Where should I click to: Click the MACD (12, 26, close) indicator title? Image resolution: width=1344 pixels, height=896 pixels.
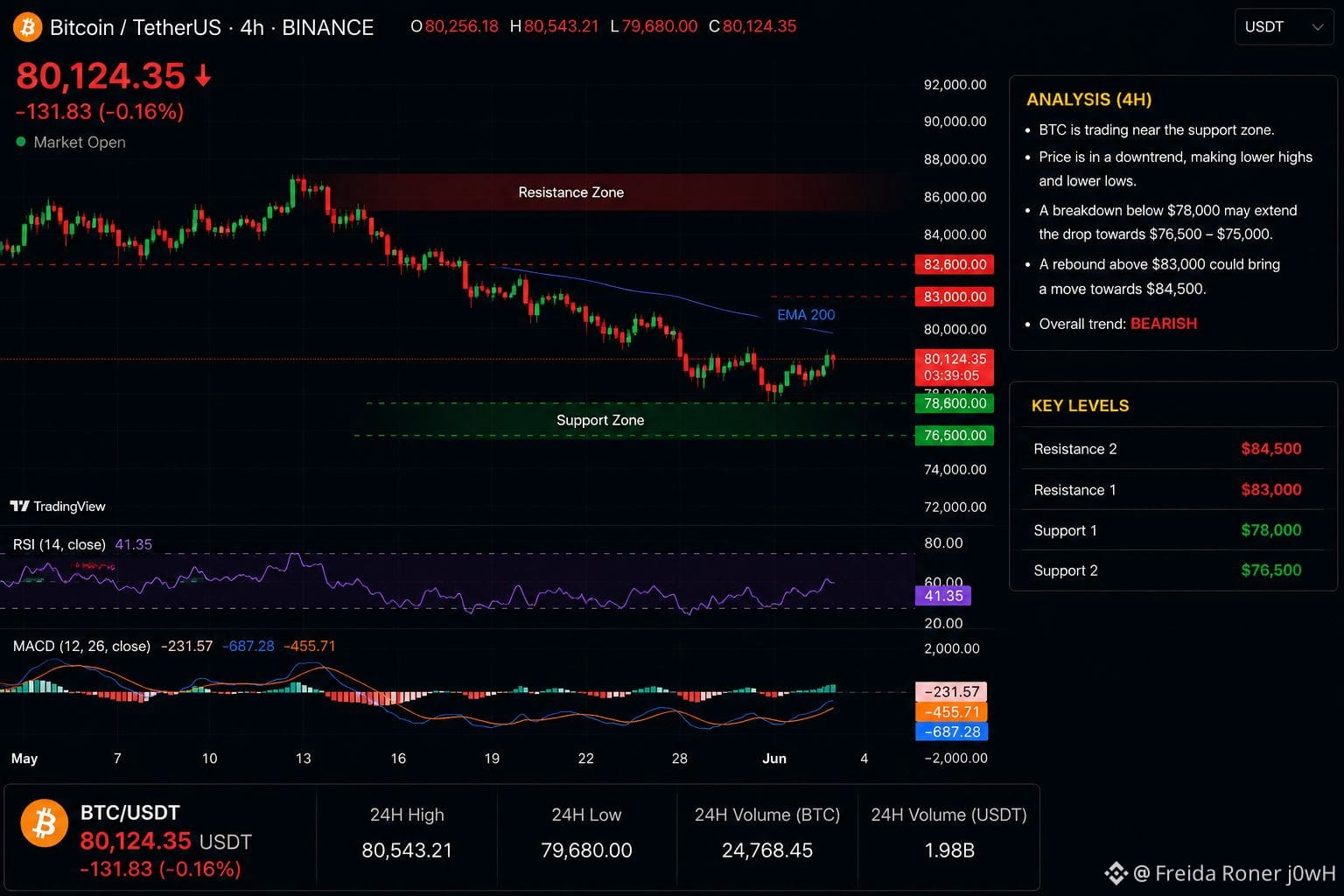click(x=81, y=646)
